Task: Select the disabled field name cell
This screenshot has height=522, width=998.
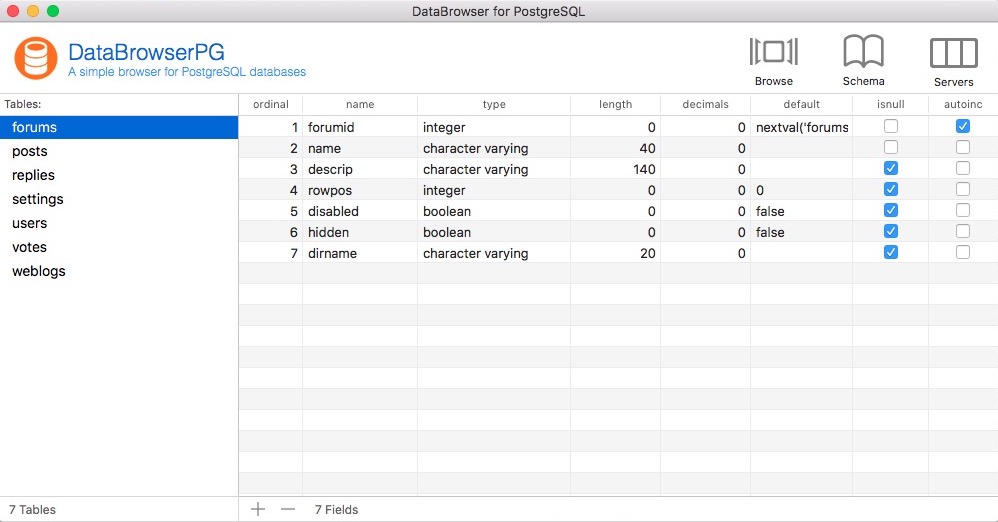Action: (360, 211)
